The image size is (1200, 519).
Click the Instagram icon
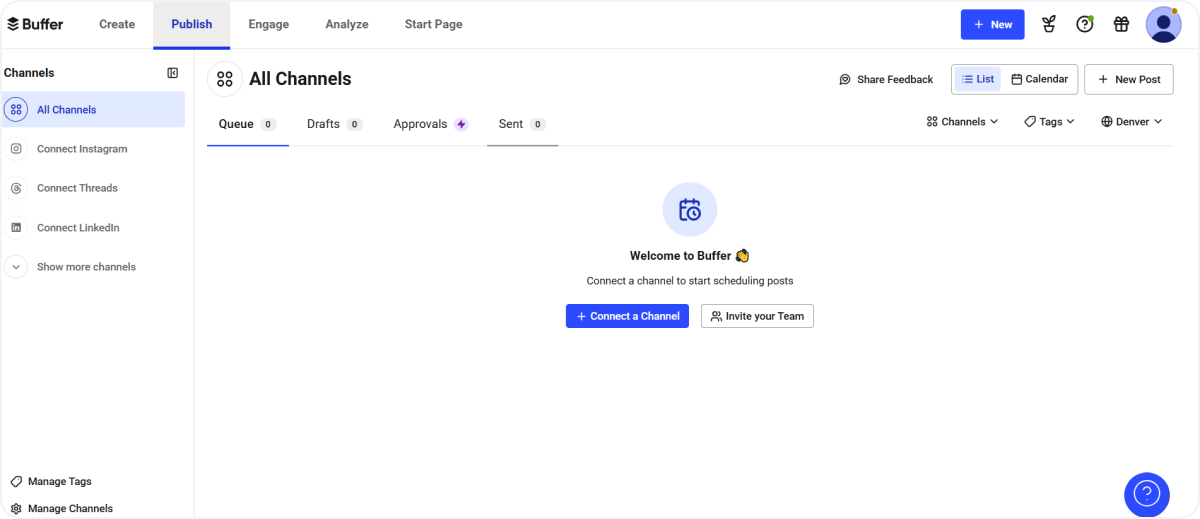(x=16, y=149)
